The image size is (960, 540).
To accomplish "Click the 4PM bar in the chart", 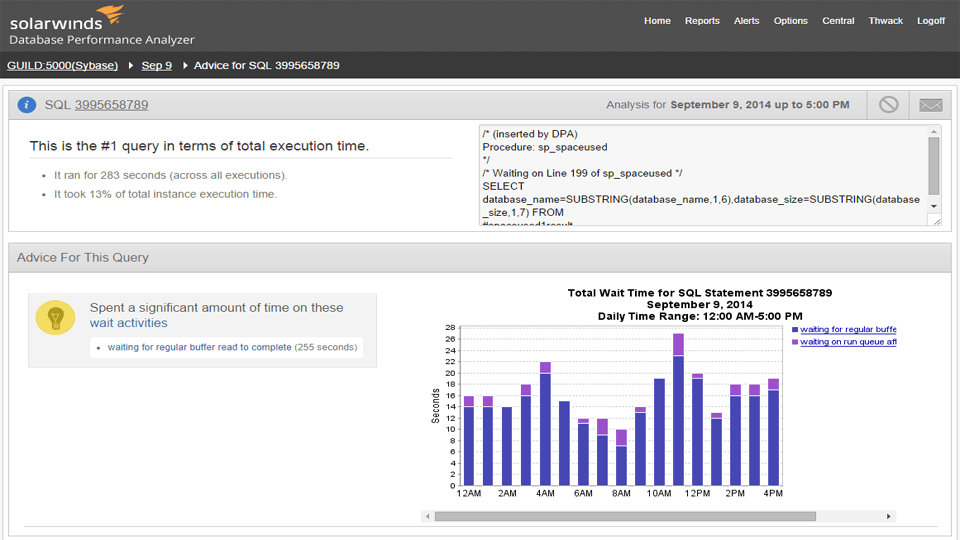I will 774,432.
